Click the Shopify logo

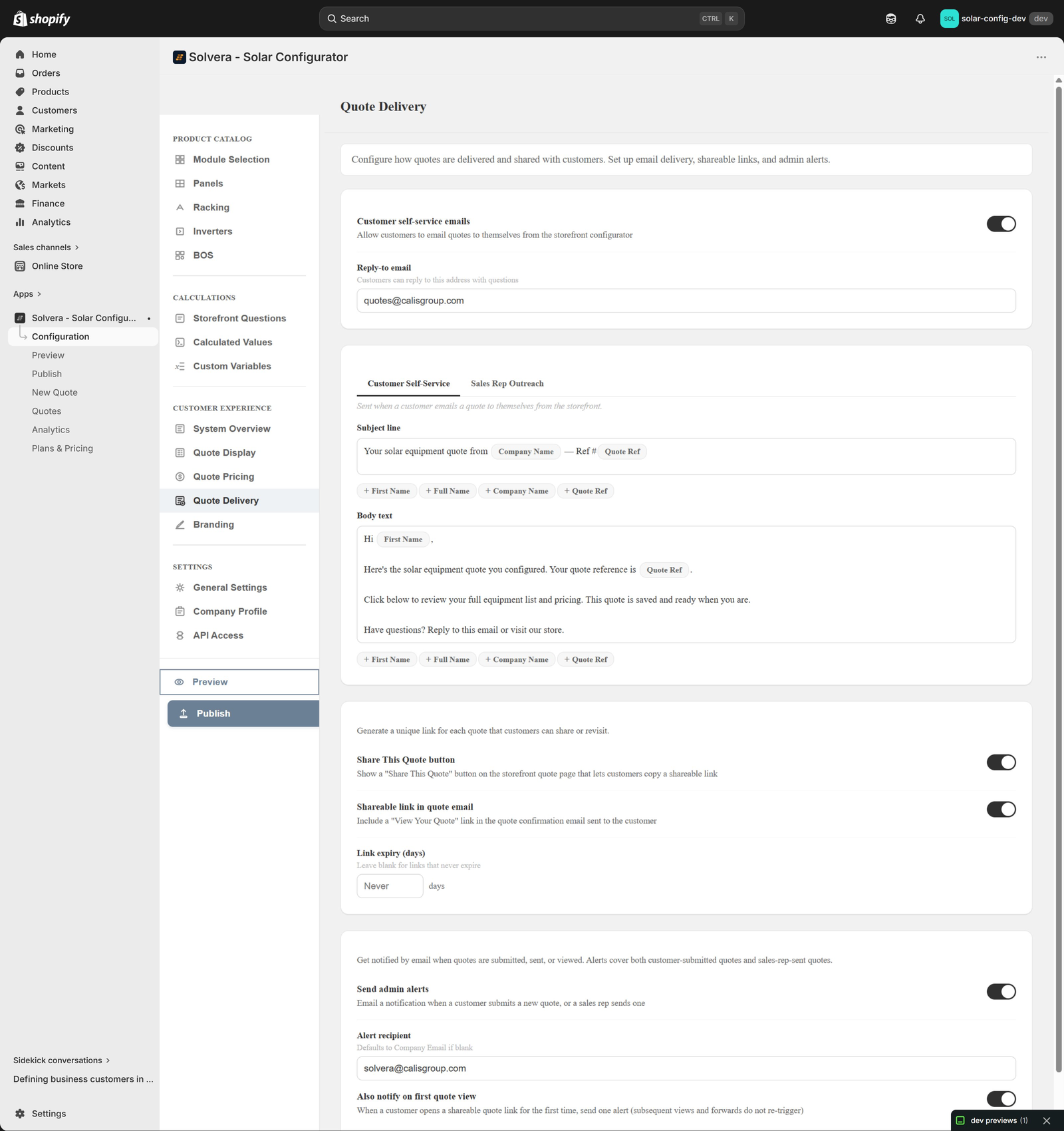tap(41, 19)
